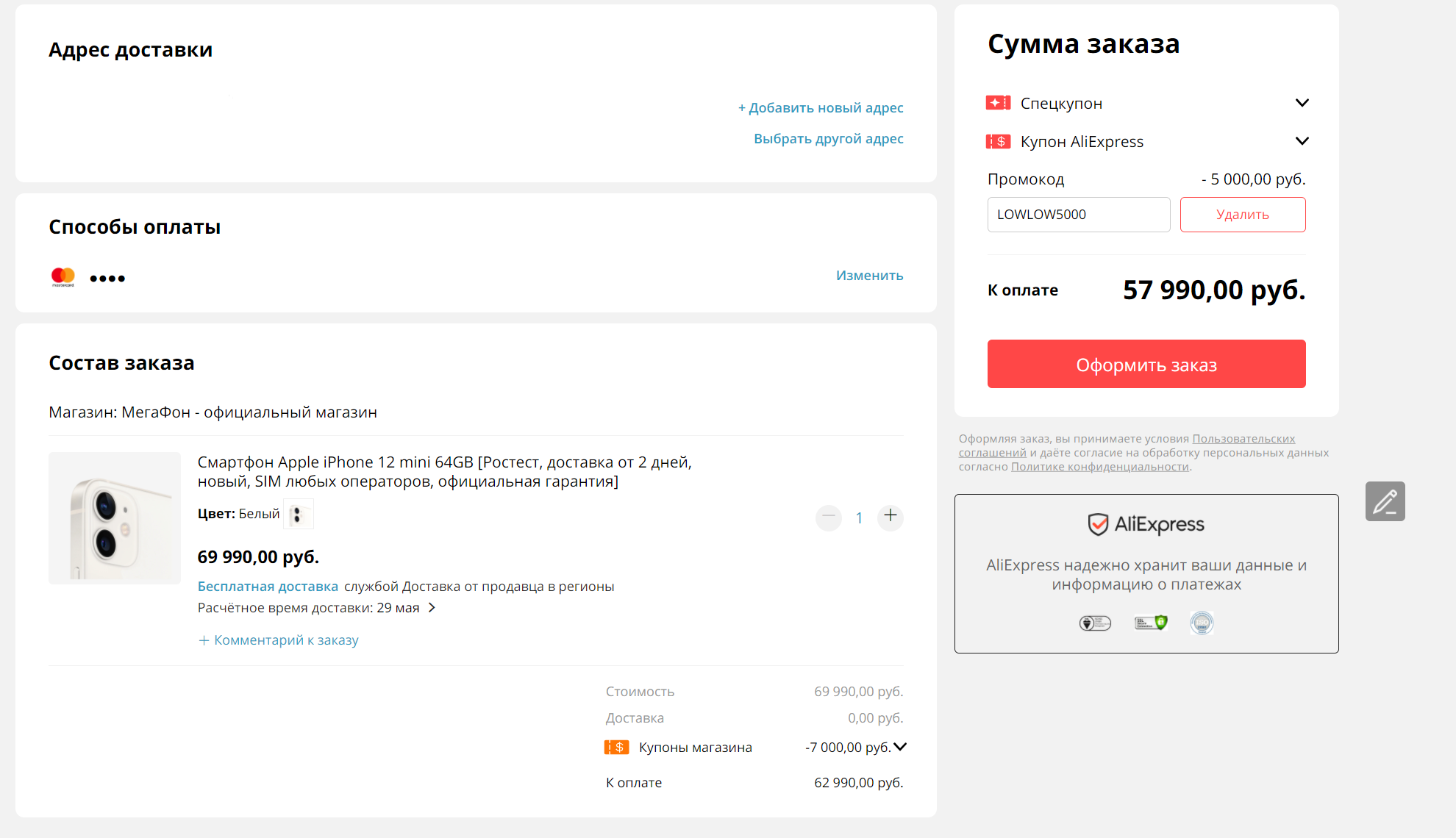Click the Mastercard payment card icon

click(63, 277)
